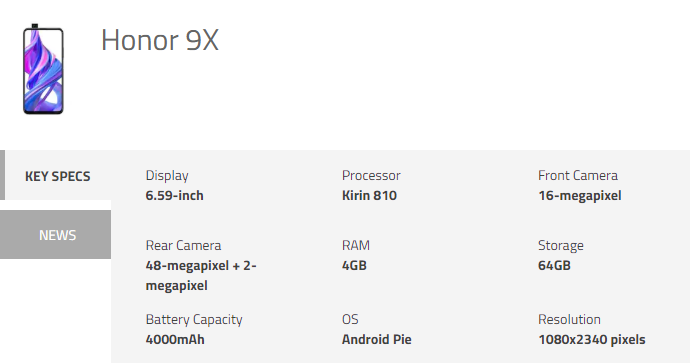The height and width of the screenshot is (363, 690).
Task: Select the 4GB RAM value
Action: [354, 265]
